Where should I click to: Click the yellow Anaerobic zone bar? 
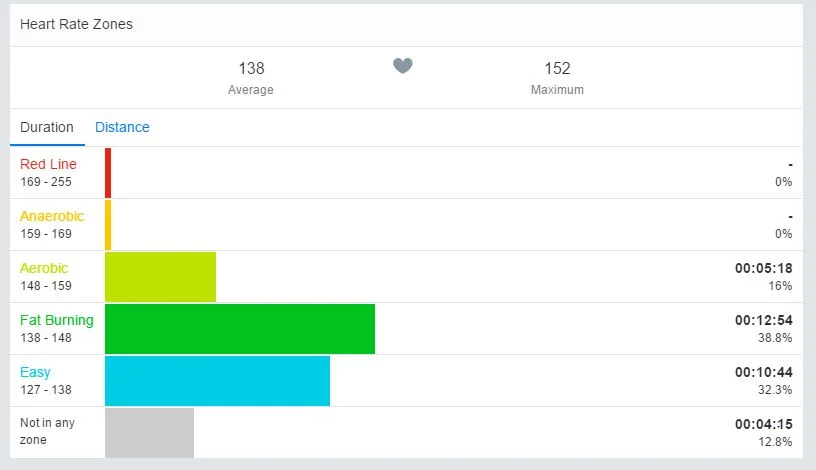pos(108,225)
